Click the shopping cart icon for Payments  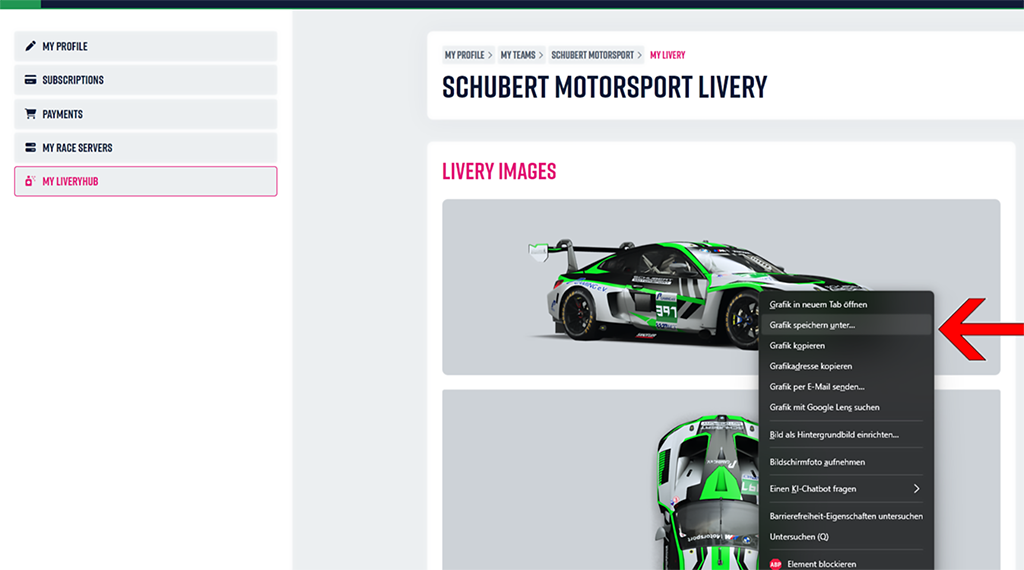coord(31,114)
